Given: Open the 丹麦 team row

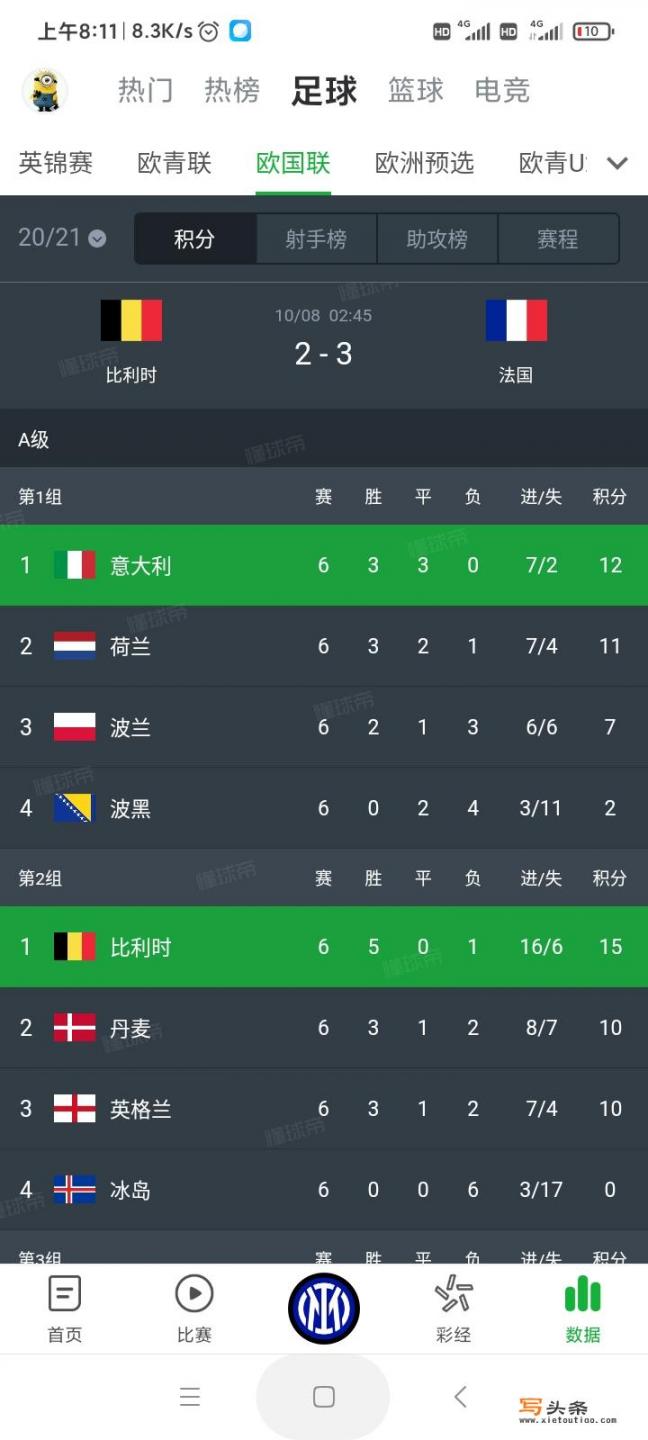Looking at the screenshot, I should 324,1028.
